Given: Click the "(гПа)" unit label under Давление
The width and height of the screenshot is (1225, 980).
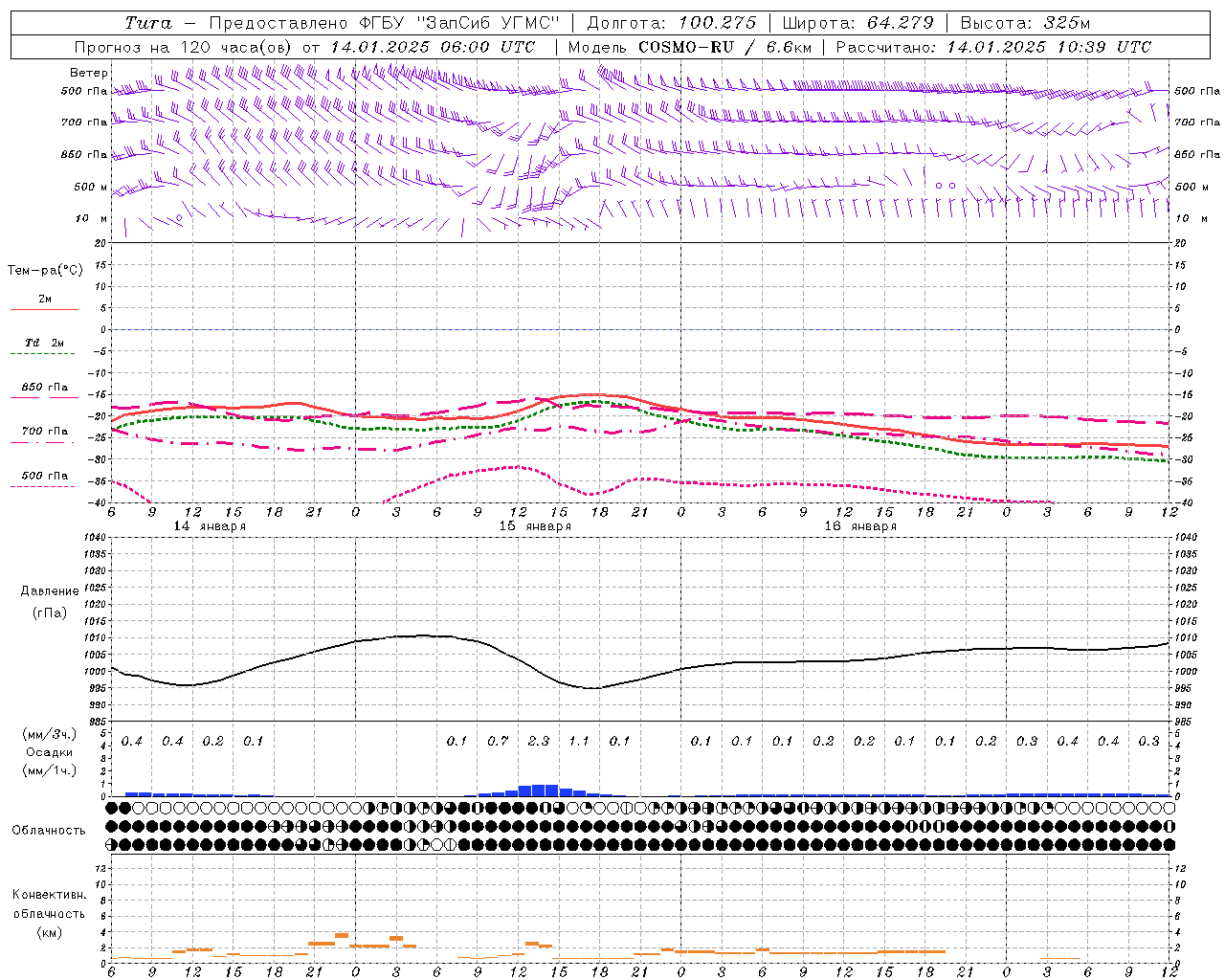Looking at the screenshot, I should point(50,612).
